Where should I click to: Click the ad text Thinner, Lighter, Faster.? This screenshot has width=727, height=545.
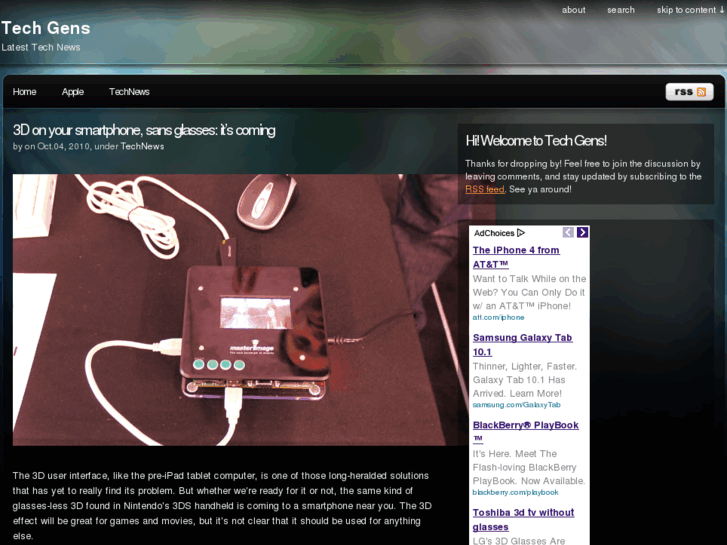pyautogui.click(x=525, y=366)
